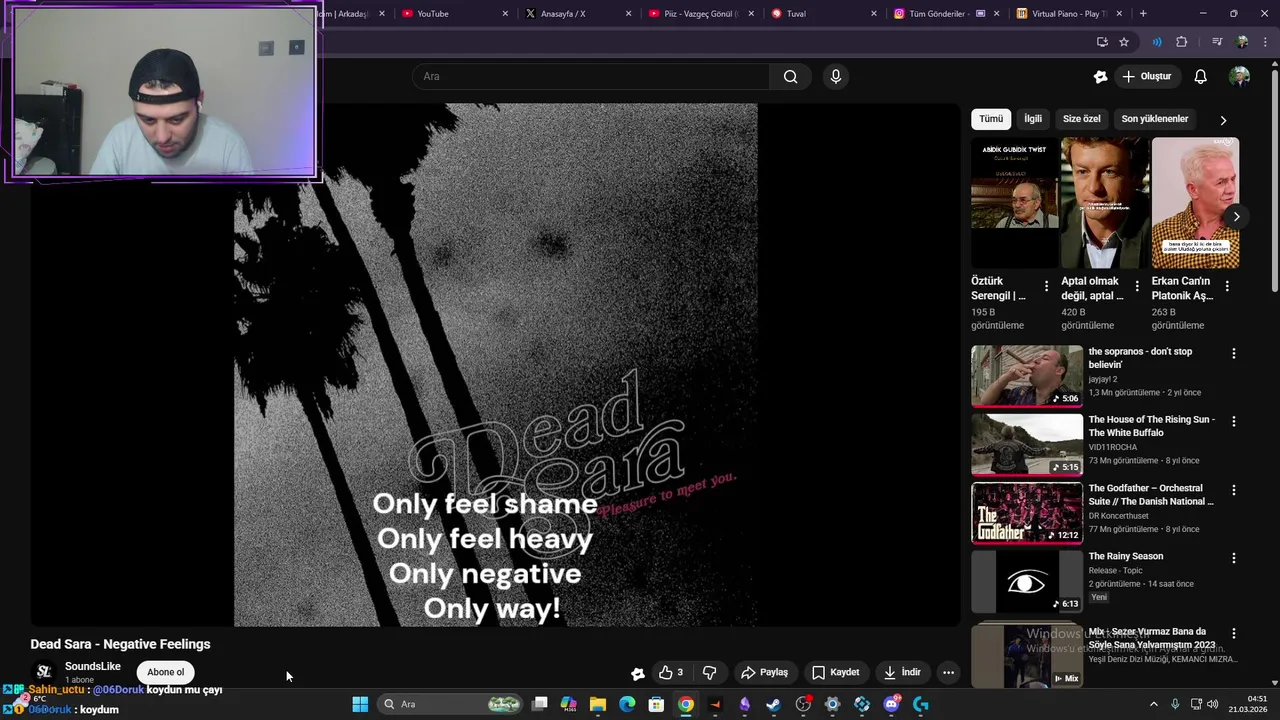The height and width of the screenshot is (720, 1280).
Task: Click the Oluştur create button
Action: click(1146, 76)
